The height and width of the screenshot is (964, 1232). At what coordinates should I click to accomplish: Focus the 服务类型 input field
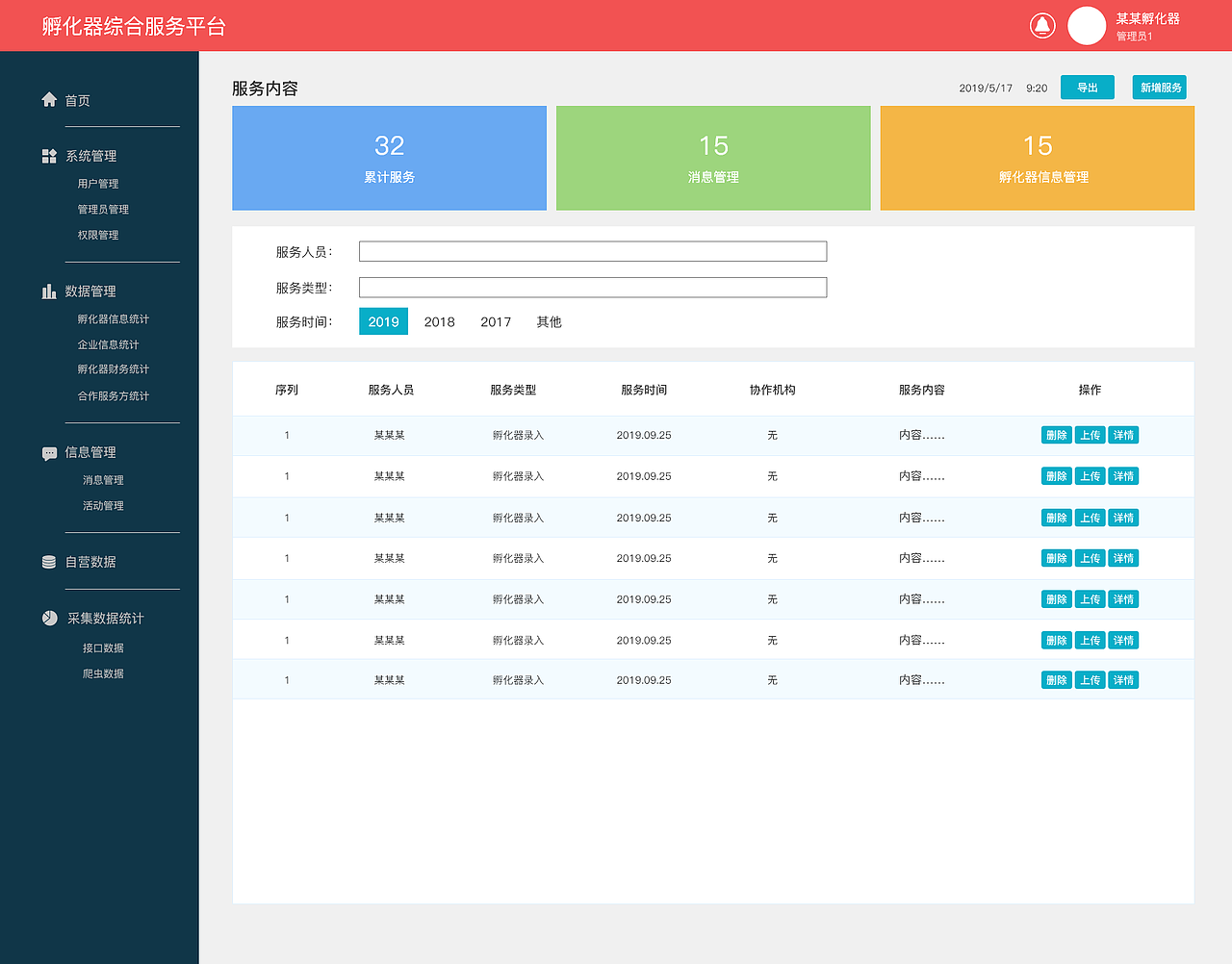tap(593, 288)
